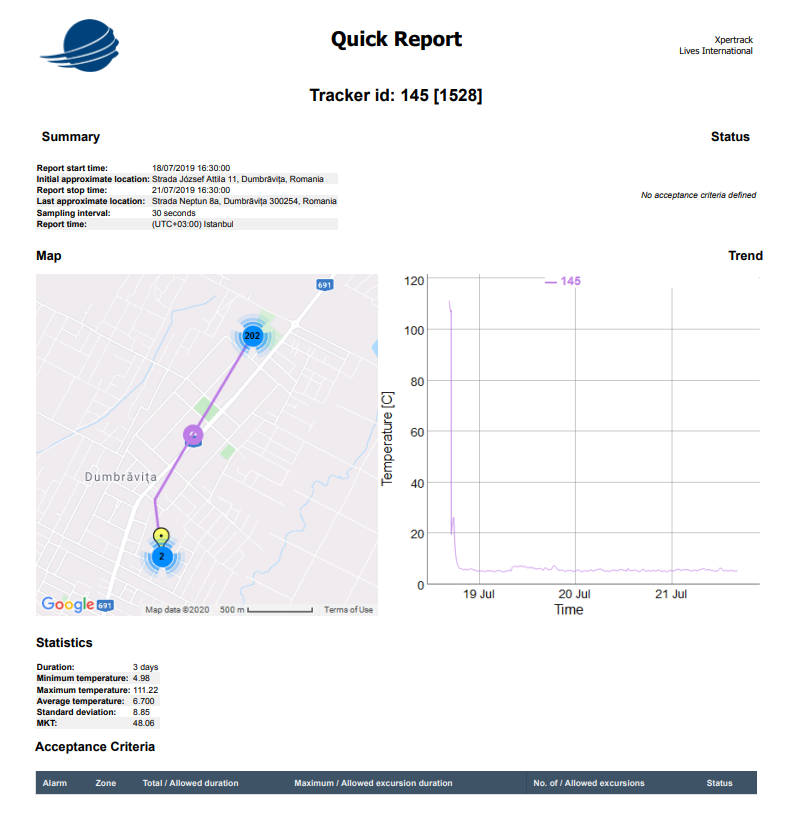Screen dimensions: 791x829
Task: Click the Xpertrack globe logo
Action: click(80, 46)
